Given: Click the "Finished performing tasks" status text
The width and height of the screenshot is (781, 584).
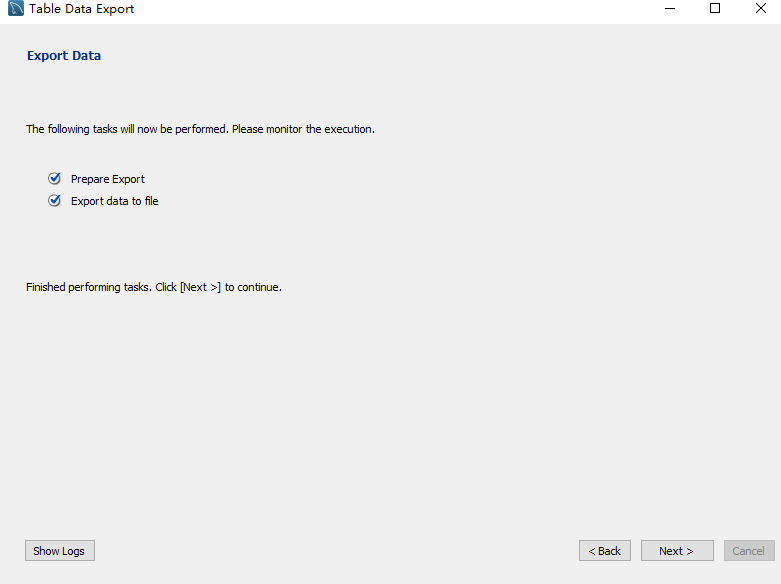Looking at the screenshot, I should coord(88,288).
